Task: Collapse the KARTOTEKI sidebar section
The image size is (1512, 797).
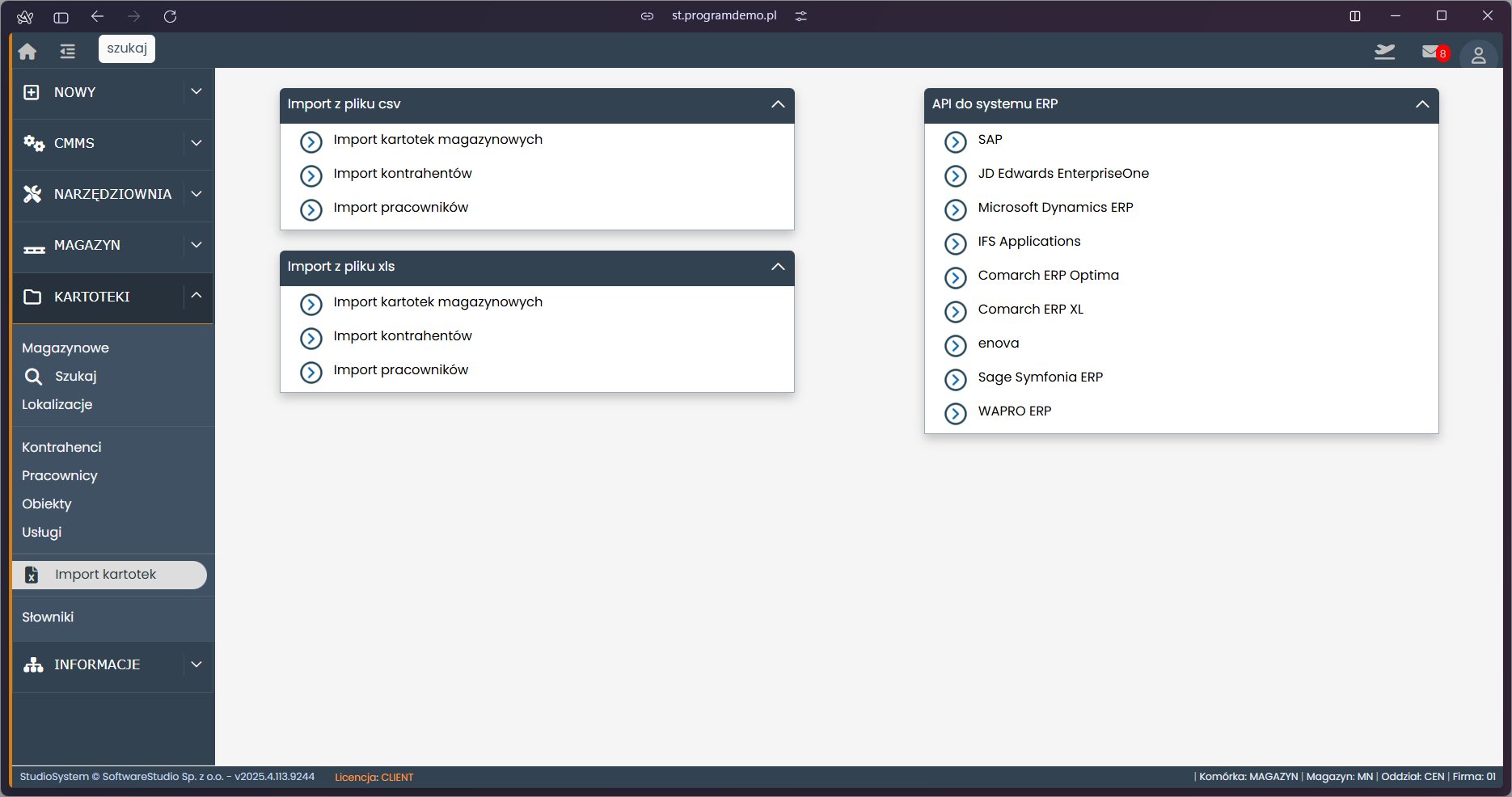Action: pyautogui.click(x=196, y=296)
